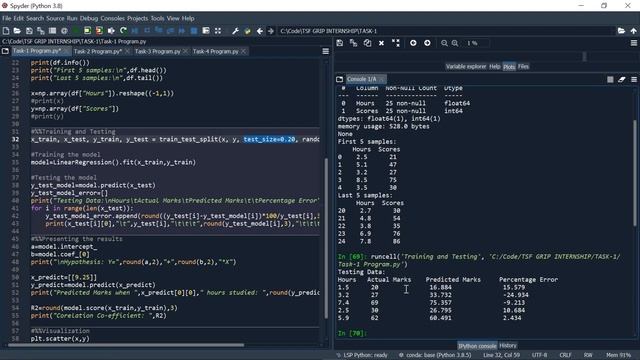Click LSP Python ready status entry
This screenshot has width=640, height=360.
(362, 355)
